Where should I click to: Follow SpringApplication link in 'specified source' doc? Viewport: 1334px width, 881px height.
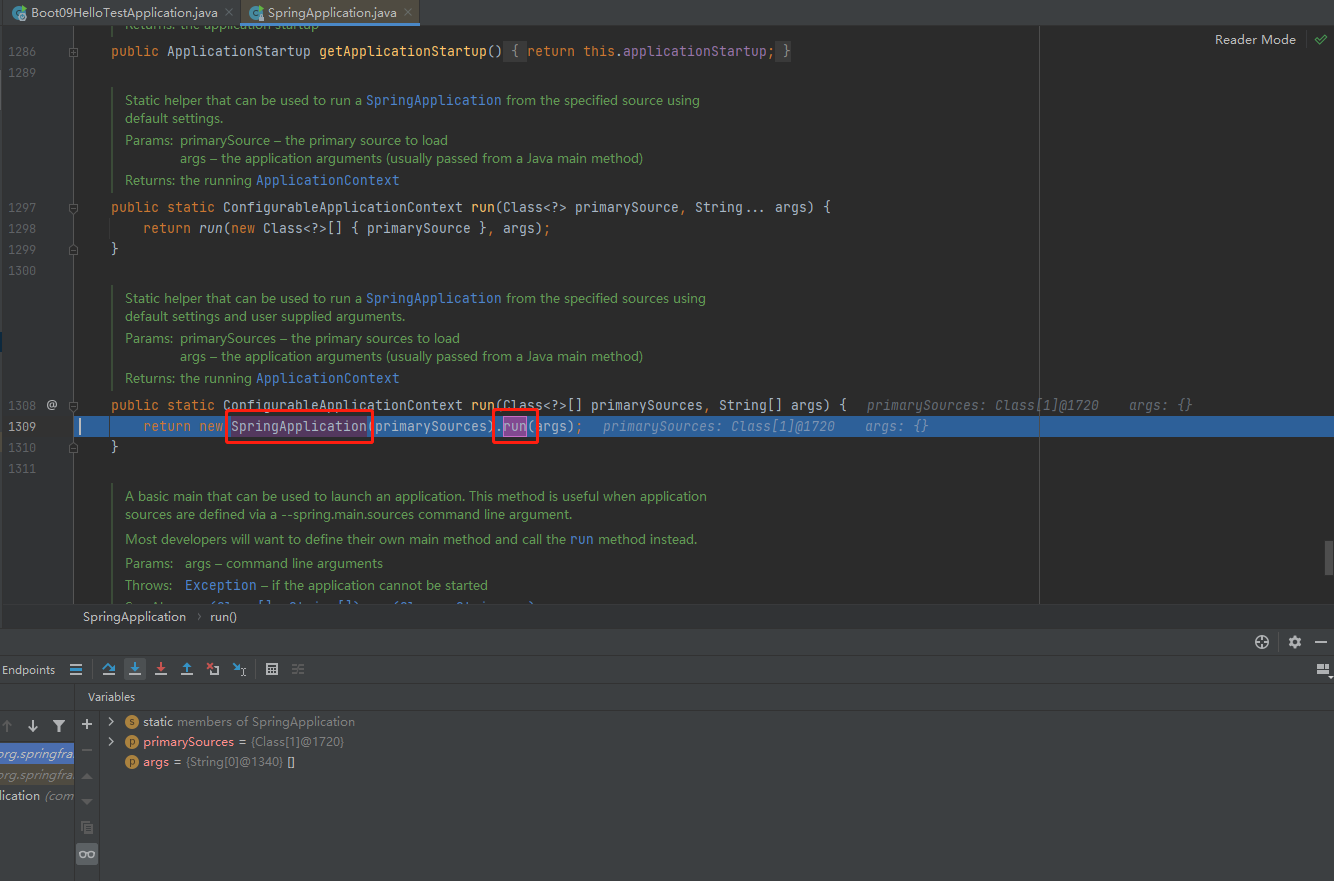434,101
